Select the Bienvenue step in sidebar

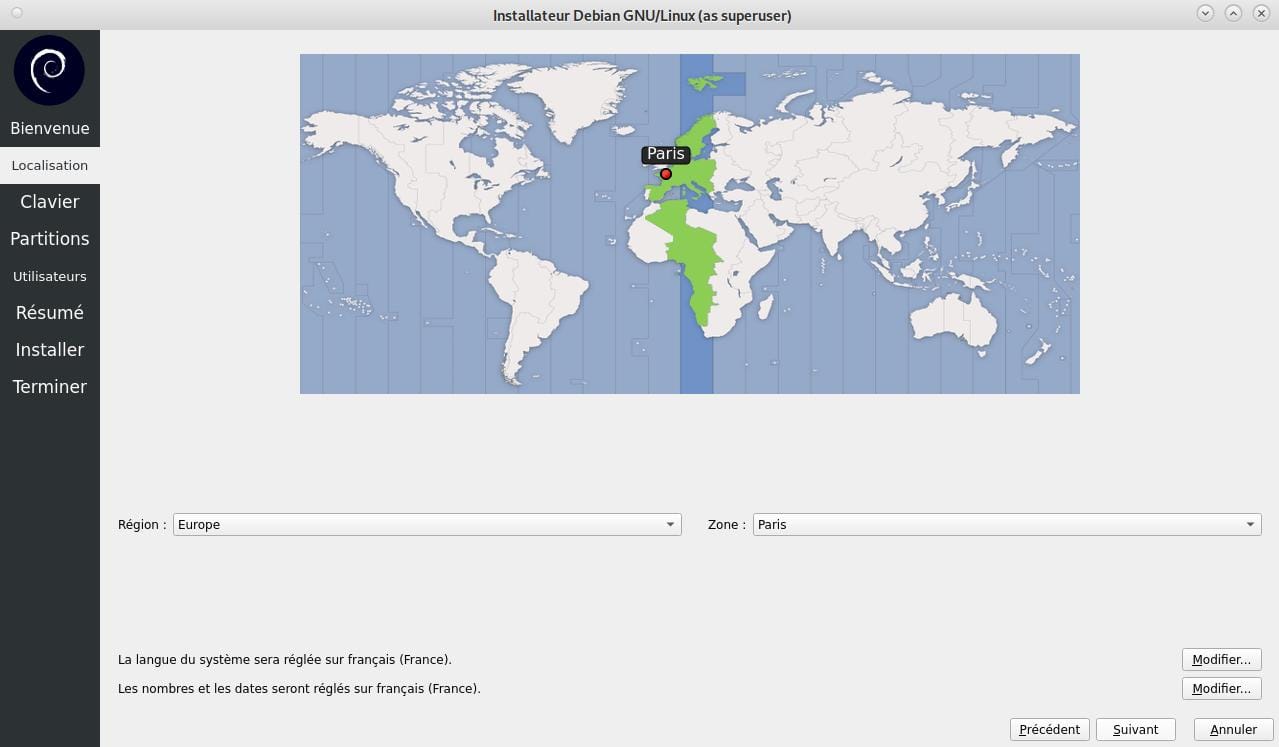click(50, 128)
